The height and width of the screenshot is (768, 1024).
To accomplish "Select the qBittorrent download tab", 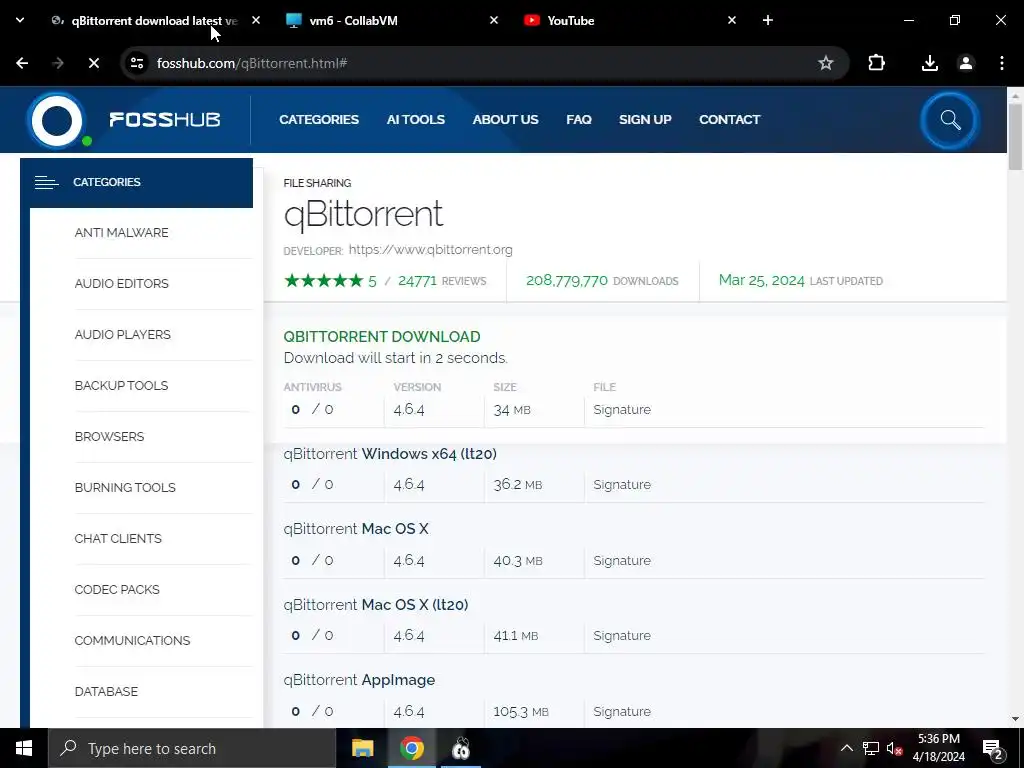I will tap(154, 20).
